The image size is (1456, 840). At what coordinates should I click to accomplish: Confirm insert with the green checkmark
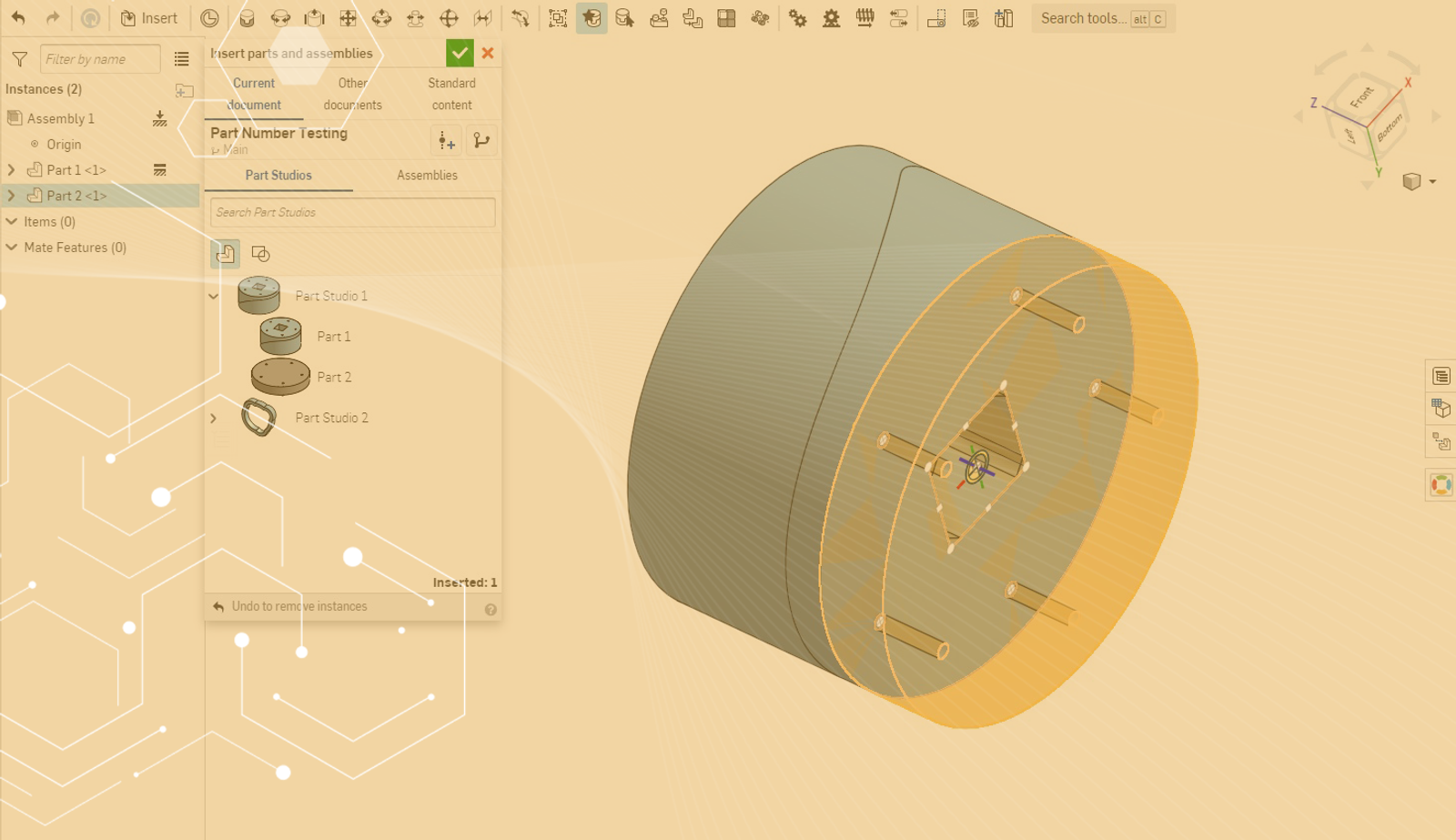pos(460,54)
